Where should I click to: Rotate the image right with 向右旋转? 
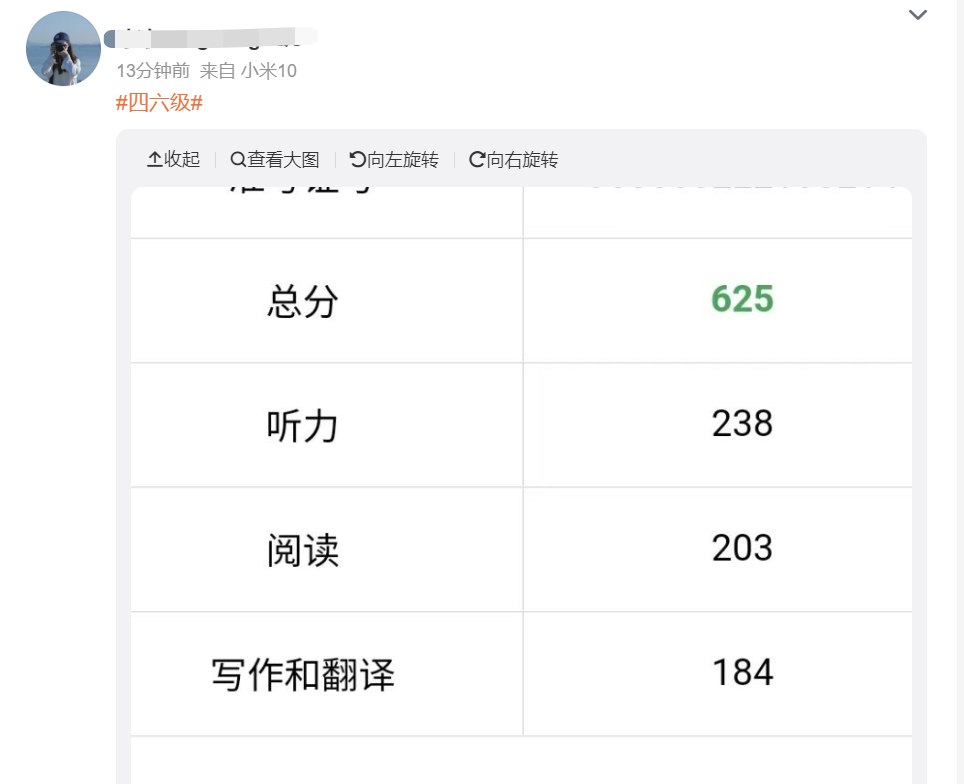513,159
